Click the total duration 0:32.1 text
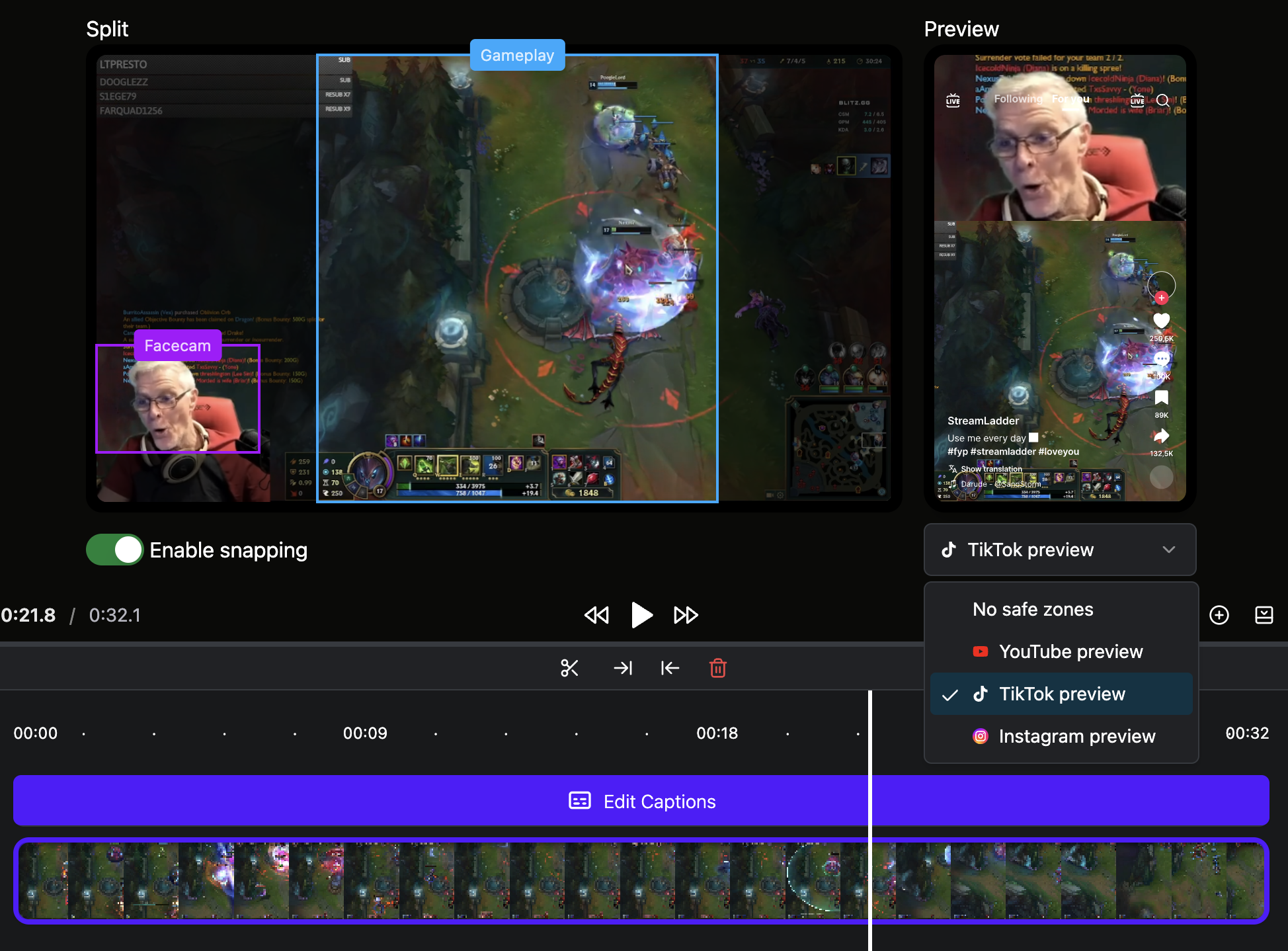The width and height of the screenshot is (1288, 951). click(115, 615)
